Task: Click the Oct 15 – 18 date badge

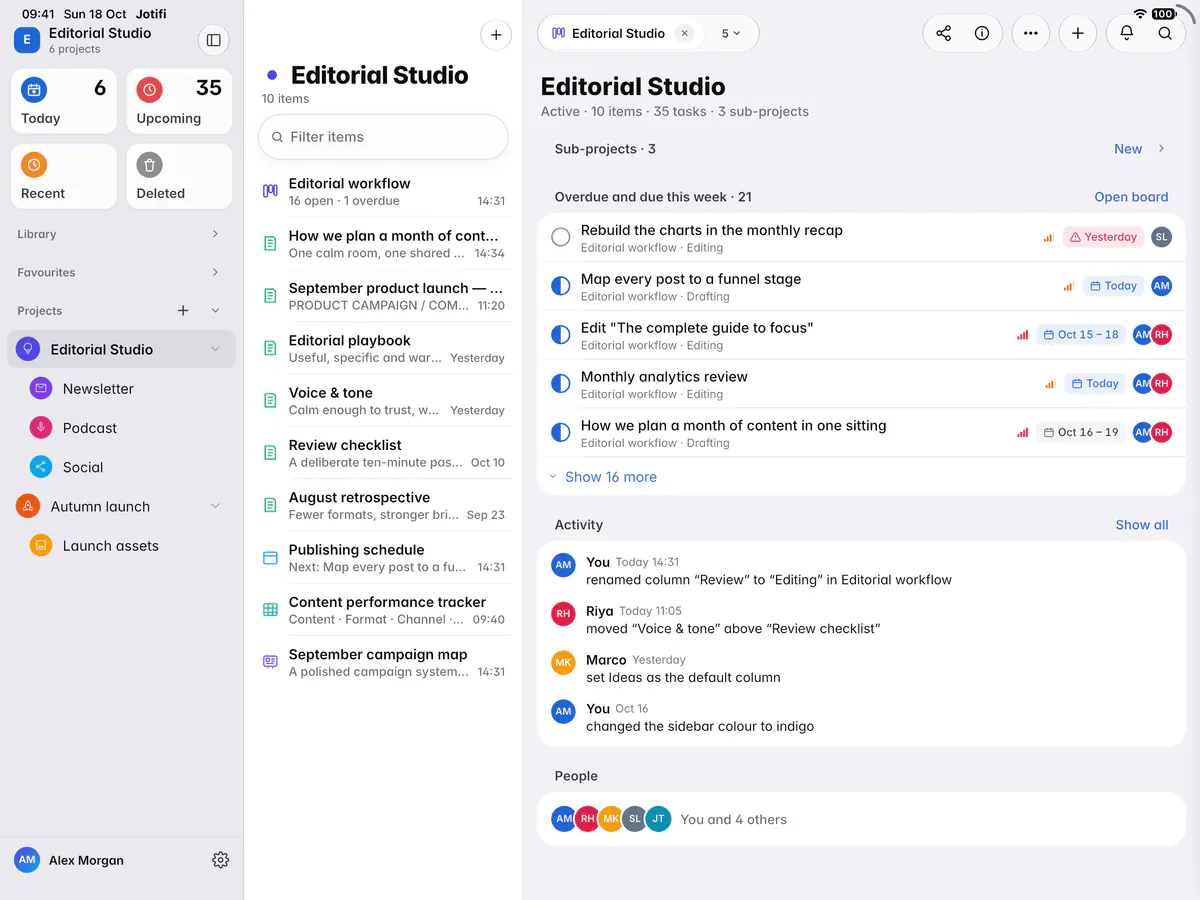Action: tap(1080, 335)
